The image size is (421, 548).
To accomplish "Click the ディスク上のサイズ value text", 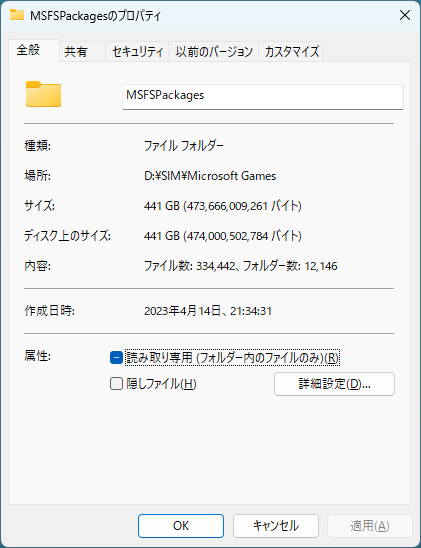I will coord(223,236).
